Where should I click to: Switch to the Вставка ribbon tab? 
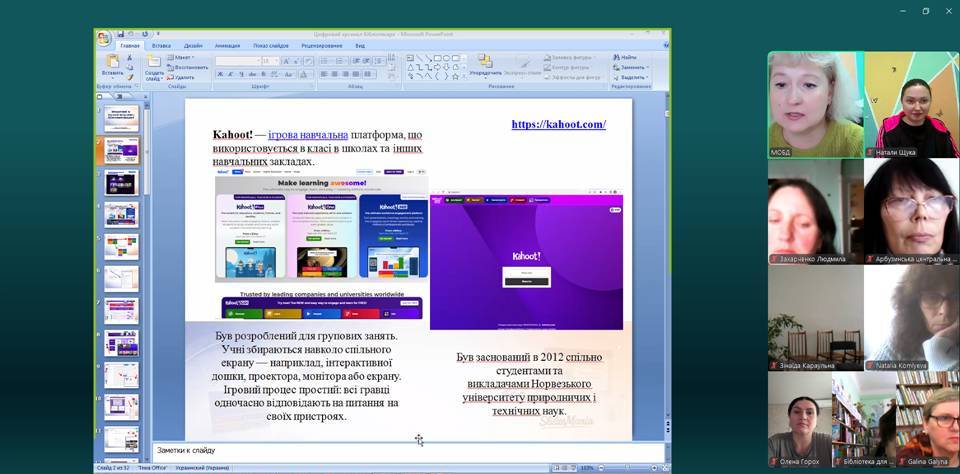[x=162, y=46]
